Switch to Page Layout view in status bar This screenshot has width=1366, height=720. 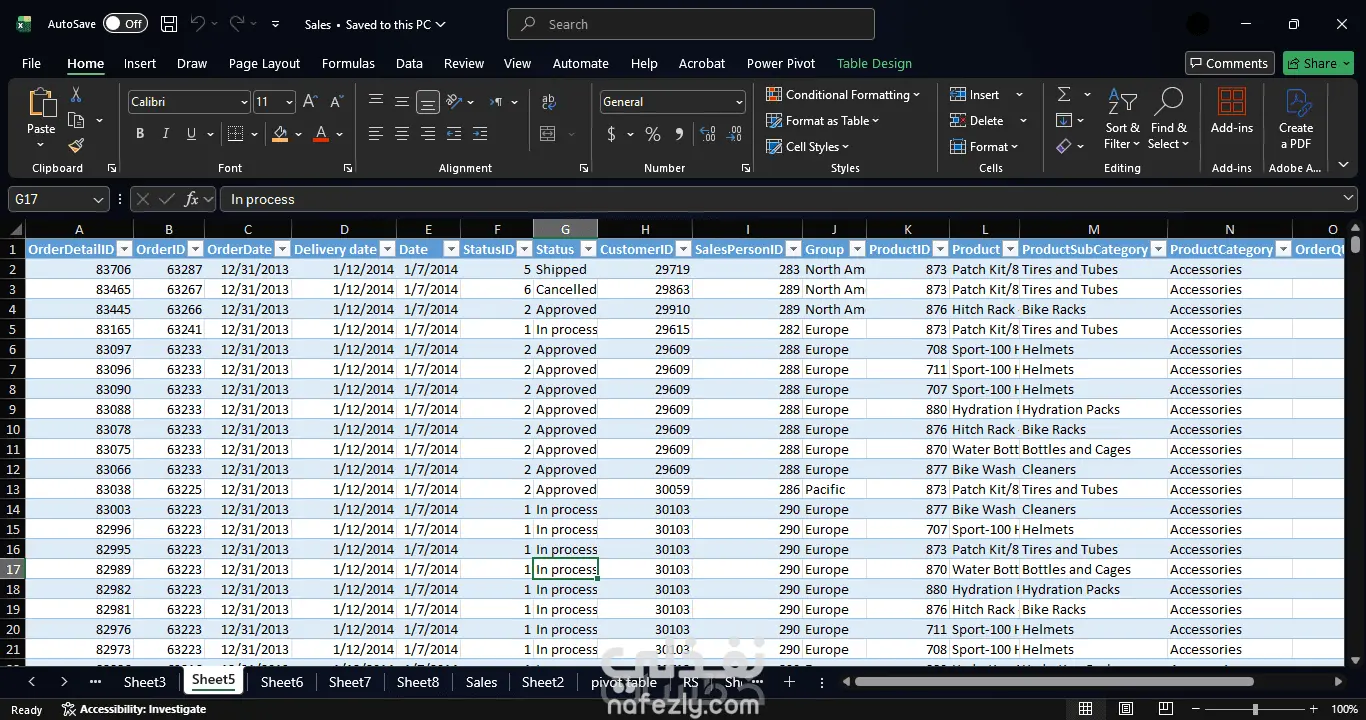click(1126, 709)
